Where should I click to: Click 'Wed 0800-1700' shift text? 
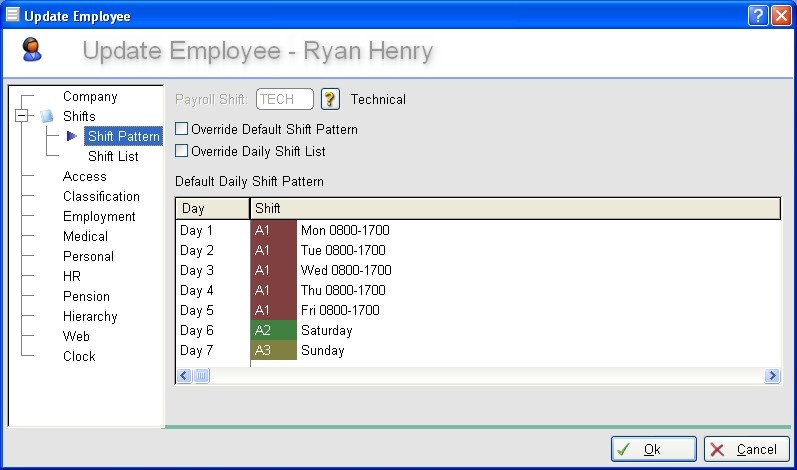coord(346,270)
